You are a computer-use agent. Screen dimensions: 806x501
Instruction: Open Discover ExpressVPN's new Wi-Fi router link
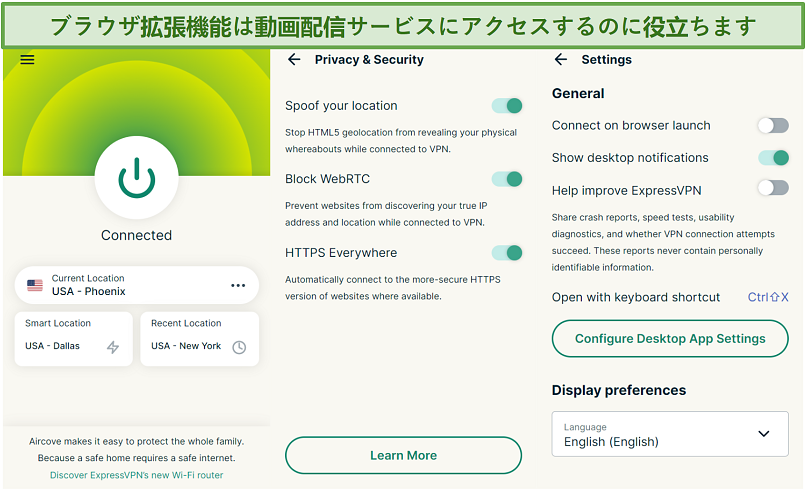click(x=137, y=475)
